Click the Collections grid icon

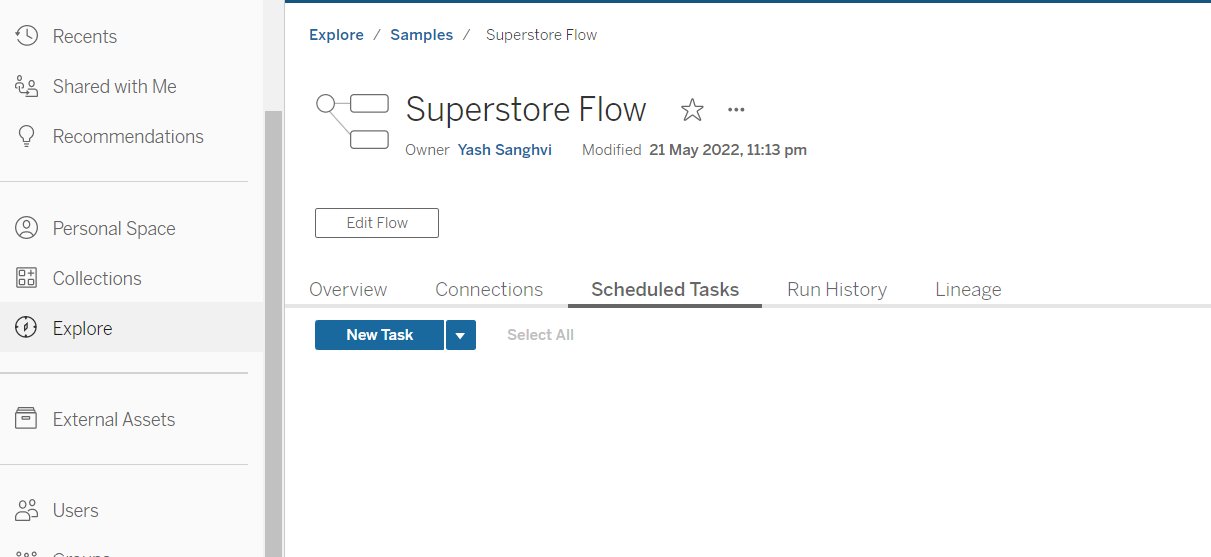coord(27,278)
